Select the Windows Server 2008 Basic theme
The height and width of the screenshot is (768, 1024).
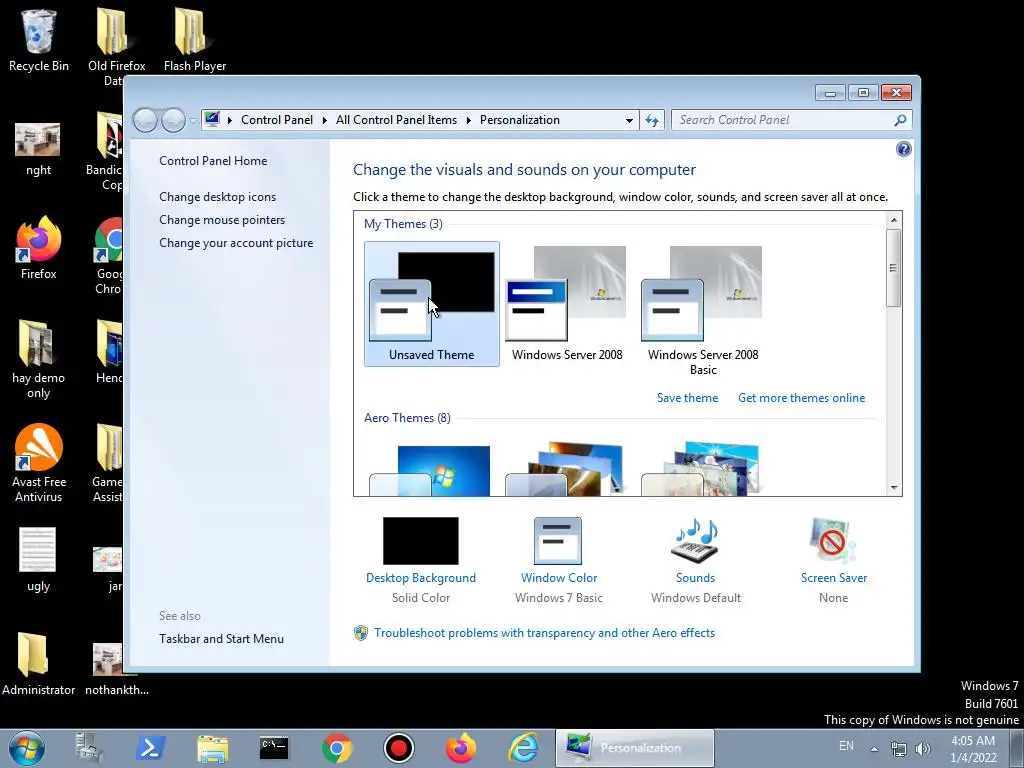click(x=703, y=310)
